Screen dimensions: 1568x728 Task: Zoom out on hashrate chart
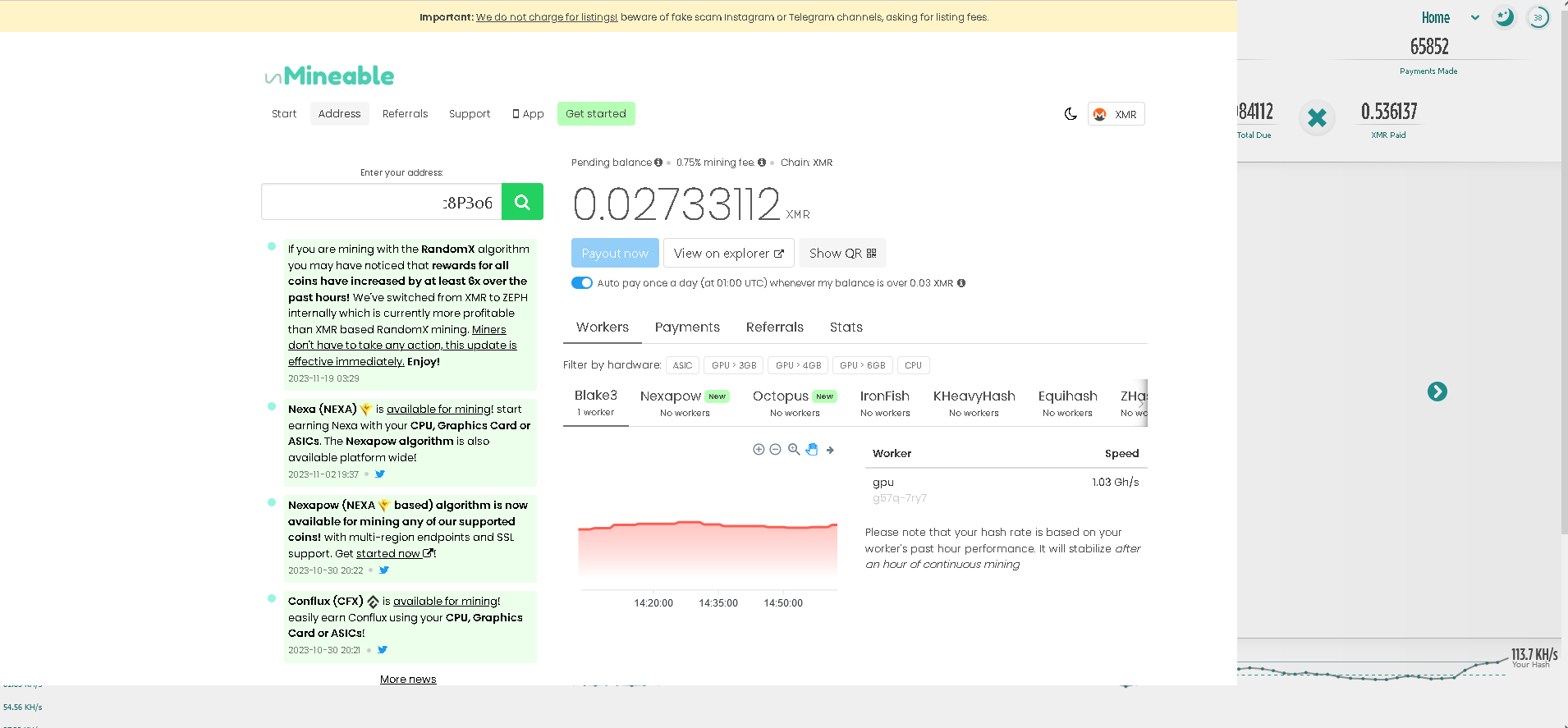pyautogui.click(x=775, y=450)
